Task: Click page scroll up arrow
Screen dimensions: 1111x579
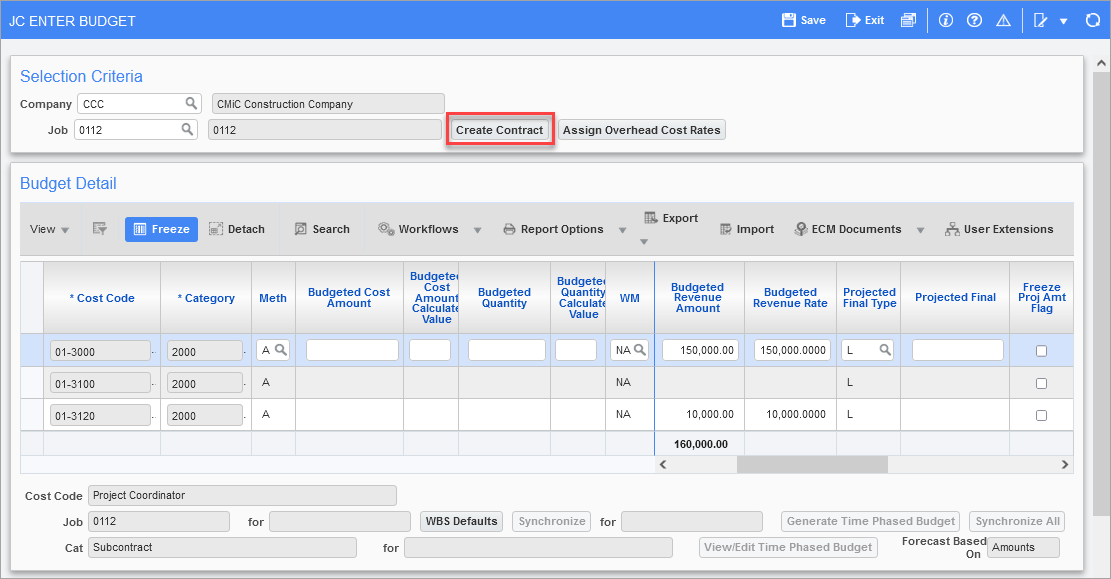Action: [1101, 64]
